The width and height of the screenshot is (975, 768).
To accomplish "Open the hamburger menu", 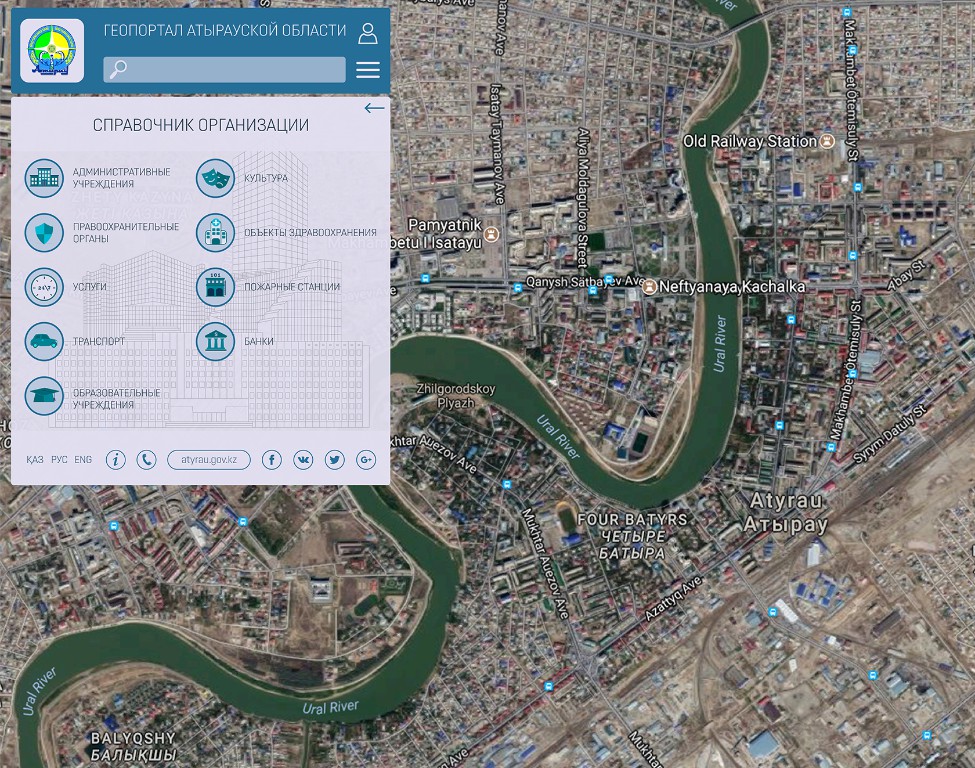I will point(368,69).
